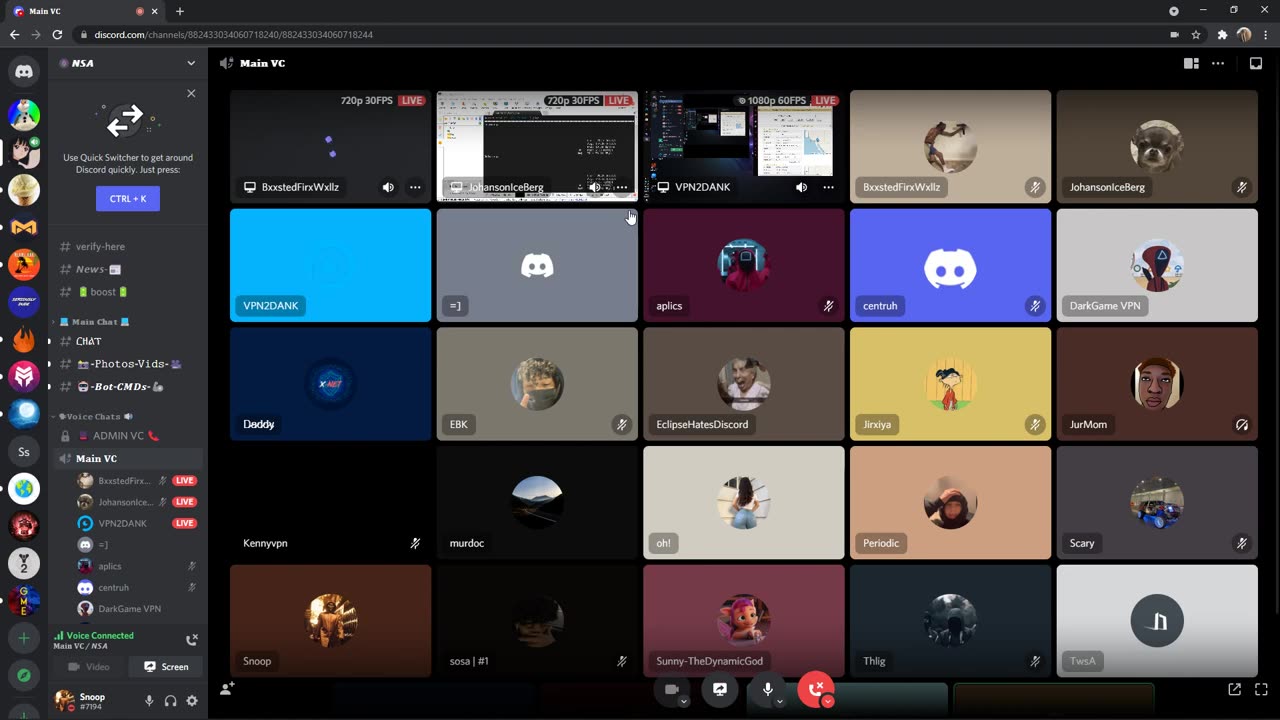Click DarkGame VPN in the voice user list

click(x=138, y=608)
